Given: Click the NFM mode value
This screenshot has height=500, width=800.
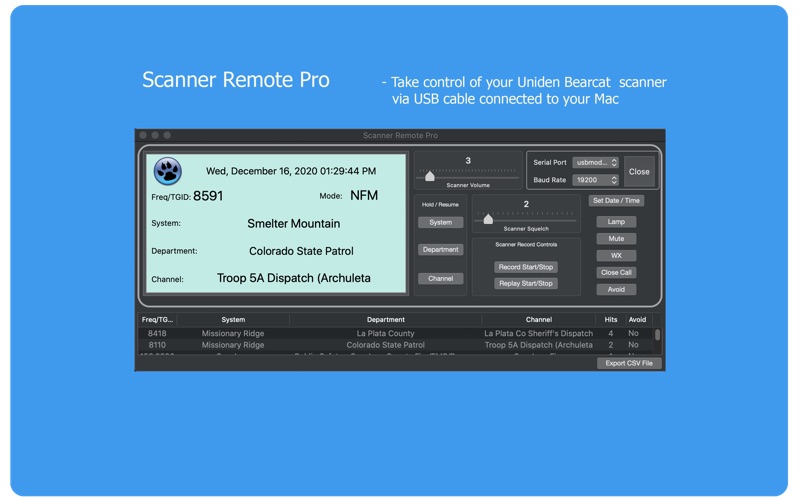Looking at the screenshot, I should pos(364,195).
